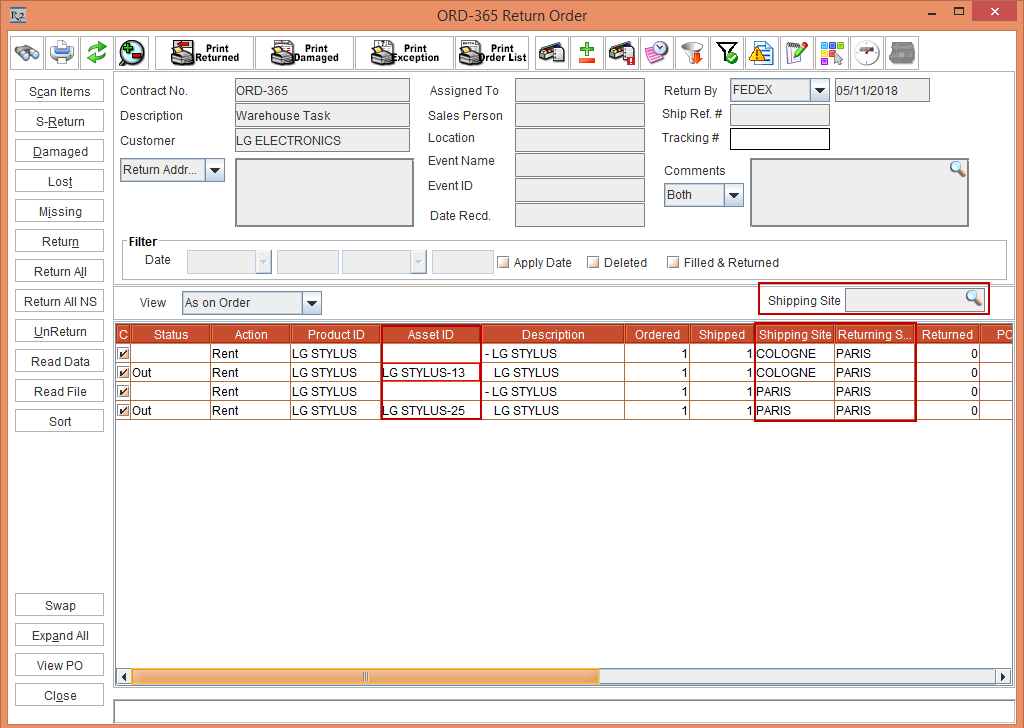Click the funnel filter icon

690,52
